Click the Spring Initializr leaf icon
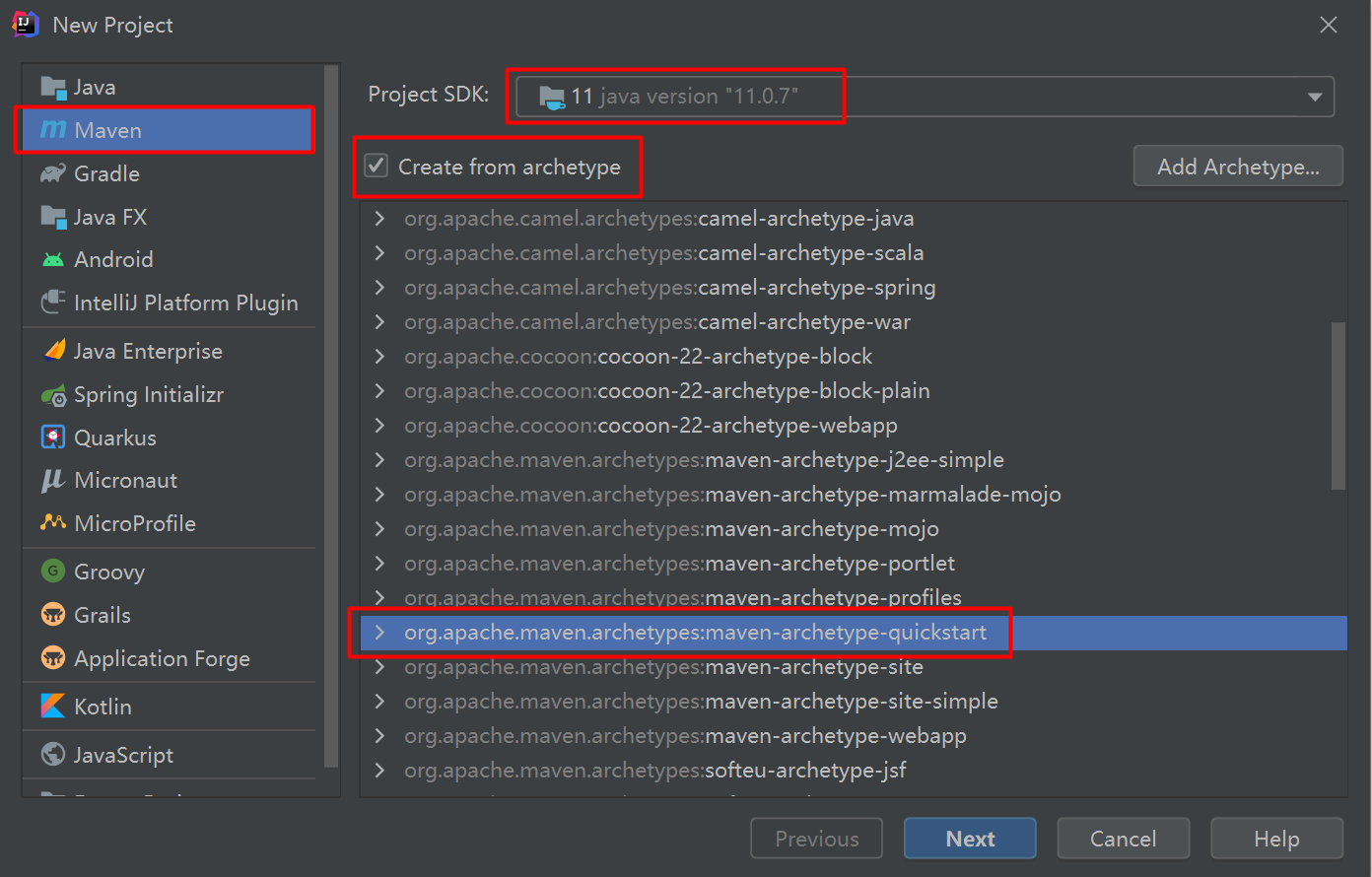The image size is (1372, 877). (x=53, y=394)
